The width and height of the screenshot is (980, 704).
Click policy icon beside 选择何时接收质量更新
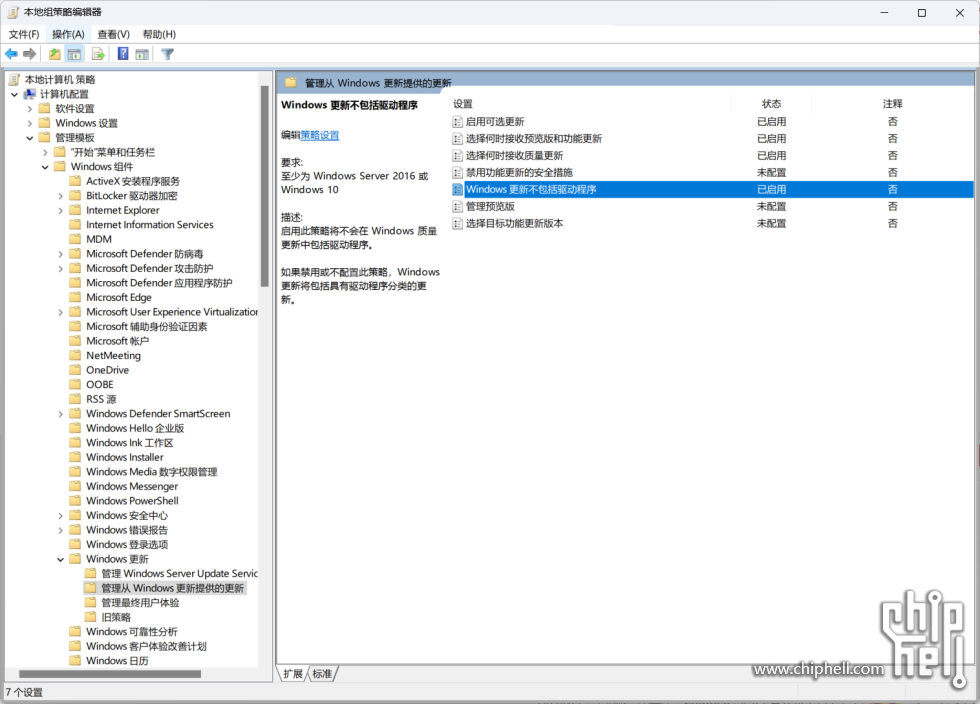coord(458,156)
